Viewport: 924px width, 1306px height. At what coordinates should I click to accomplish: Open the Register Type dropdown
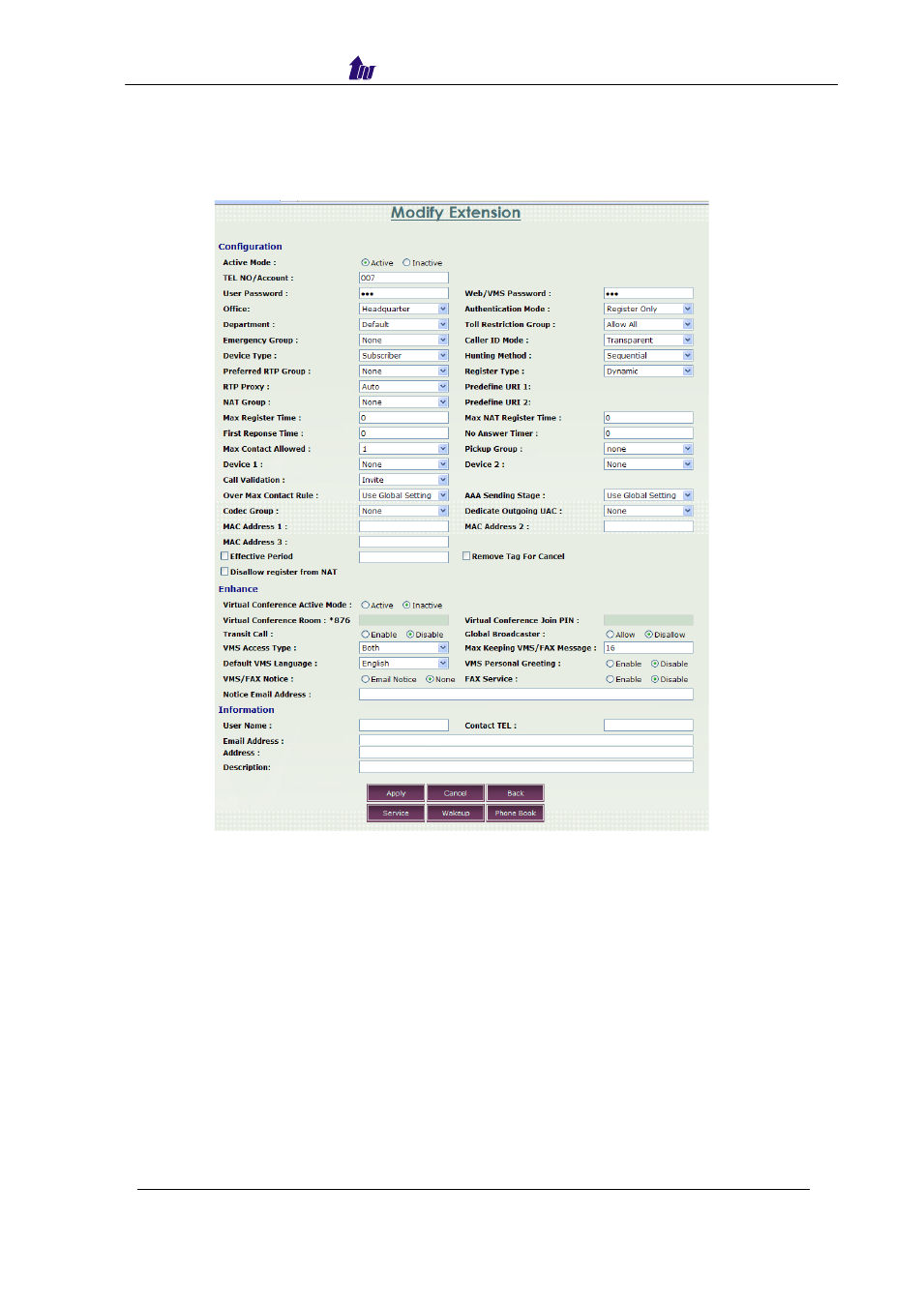tap(648, 371)
